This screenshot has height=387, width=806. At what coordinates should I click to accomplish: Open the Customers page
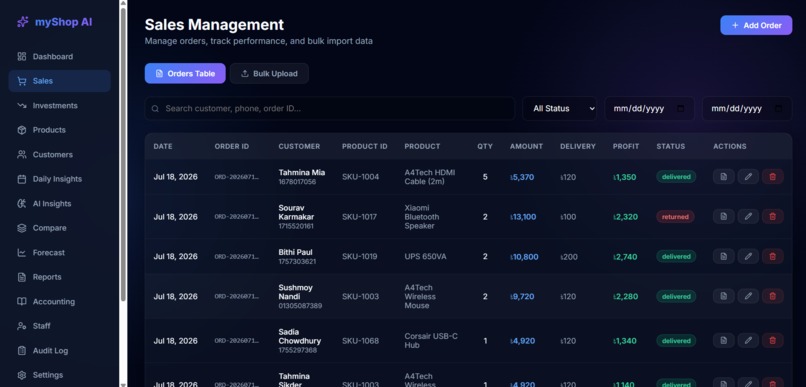[59, 155]
